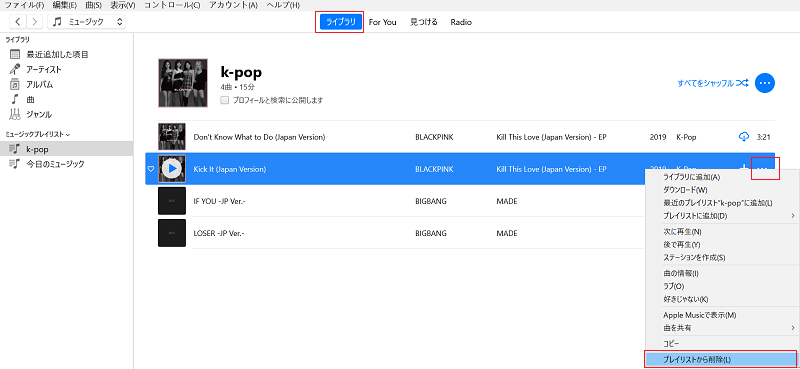Enable プロフィールと検索に公開します checkbox

click(224, 100)
